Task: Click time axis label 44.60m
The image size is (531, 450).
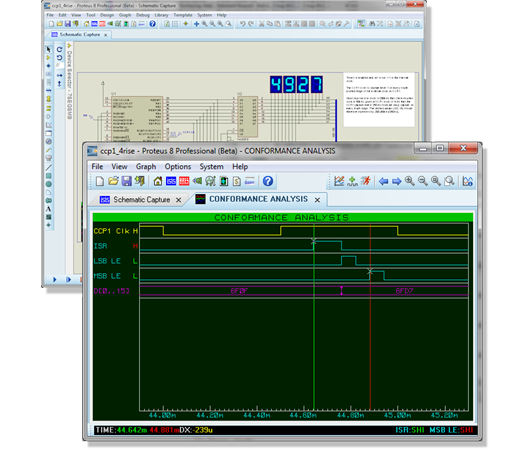Action: tap(303, 415)
